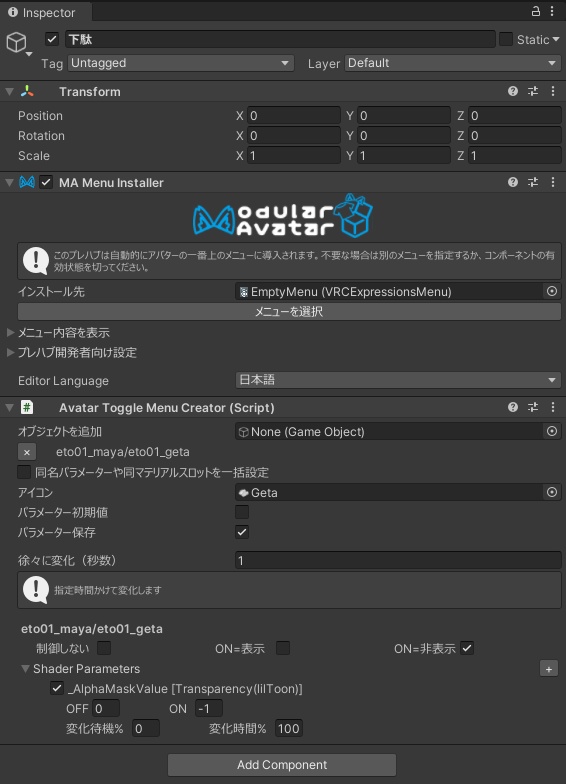Image resolution: width=566 pixels, height=784 pixels.
Task: Open Avatar Toggle Menu Creator help icon
Action: (513, 407)
